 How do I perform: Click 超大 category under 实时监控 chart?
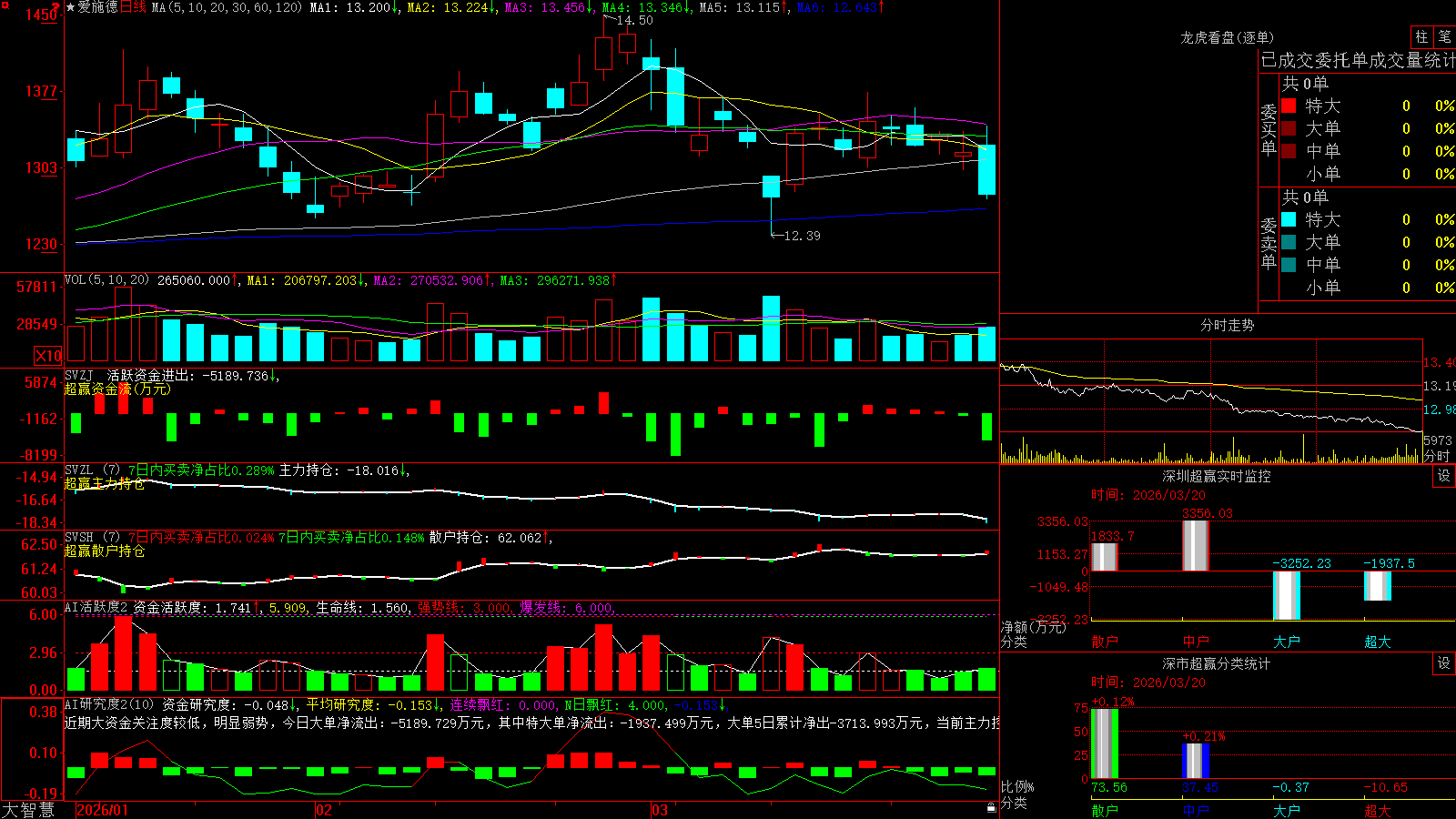(1378, 642)
